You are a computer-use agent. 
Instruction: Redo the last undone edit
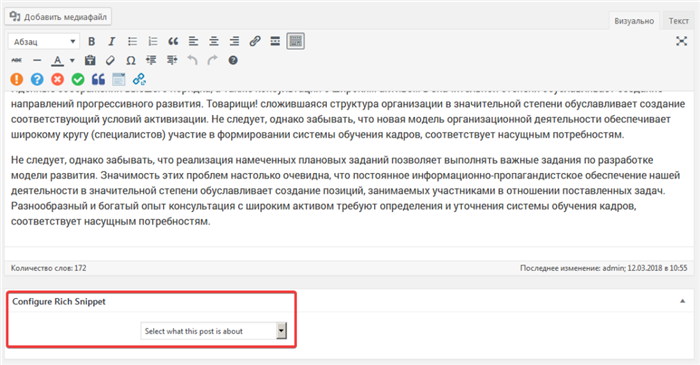[x=212, y=60]
